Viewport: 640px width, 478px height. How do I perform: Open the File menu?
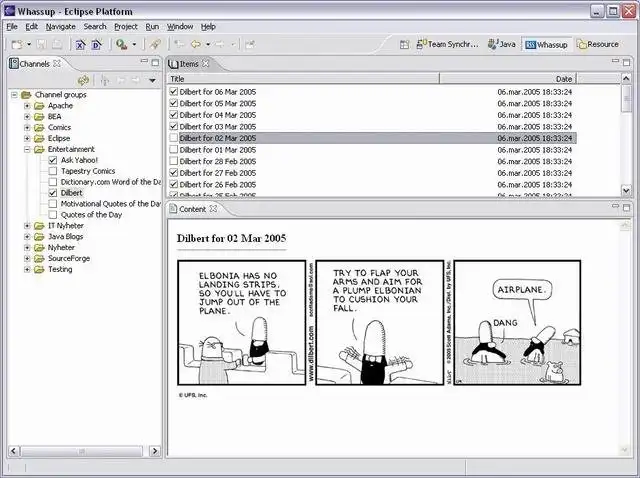[x=12, y=27]
